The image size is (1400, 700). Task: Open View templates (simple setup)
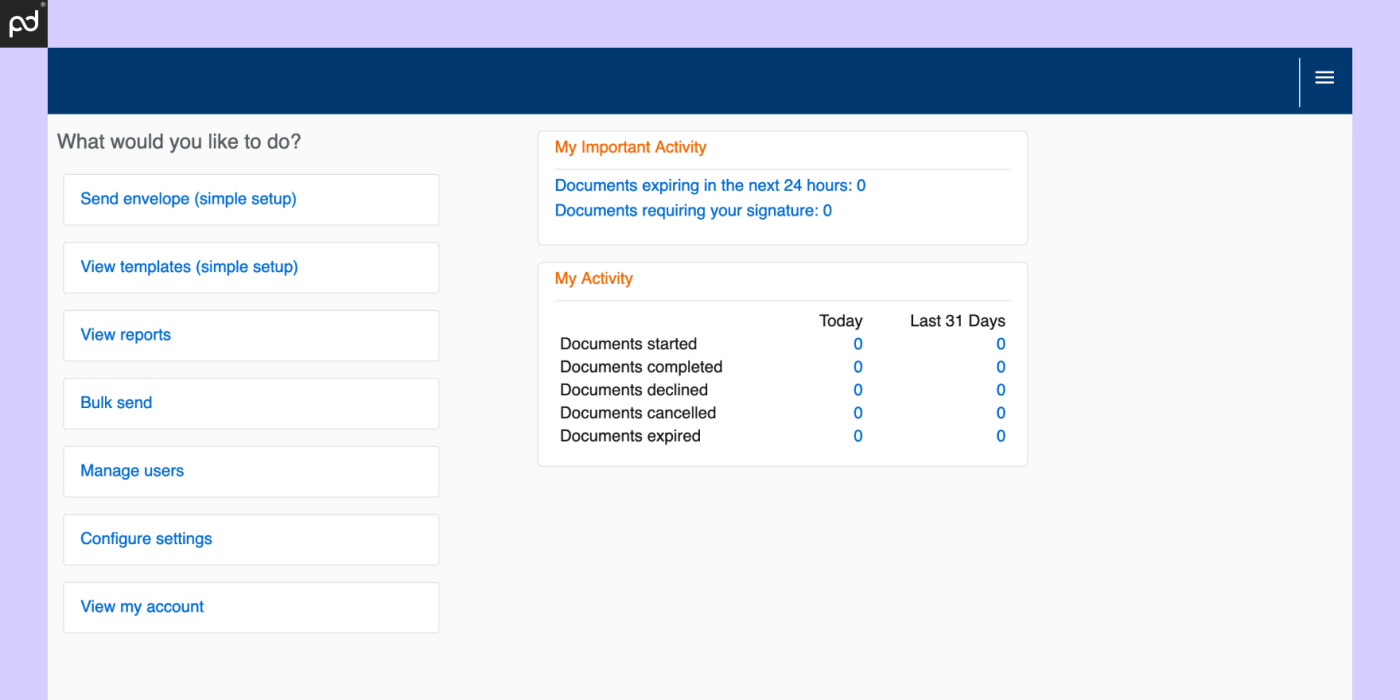[189, 267]
